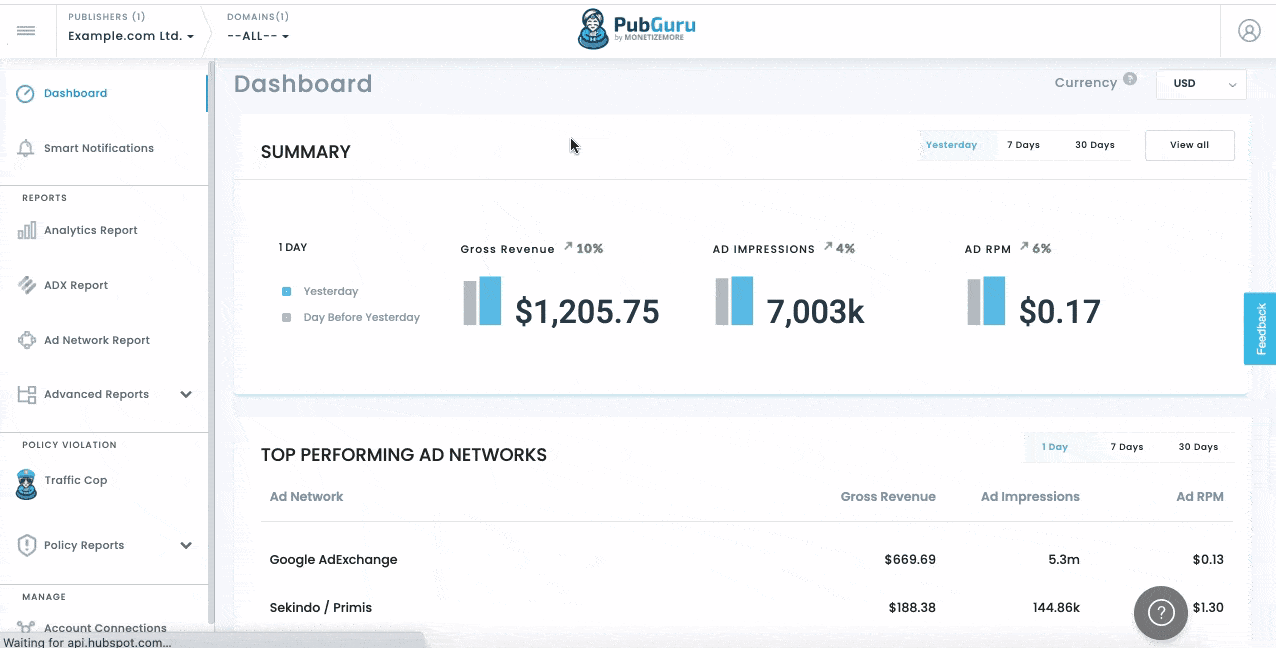
Task: Click the 7,003k ad impressions value
Action: 816,312
